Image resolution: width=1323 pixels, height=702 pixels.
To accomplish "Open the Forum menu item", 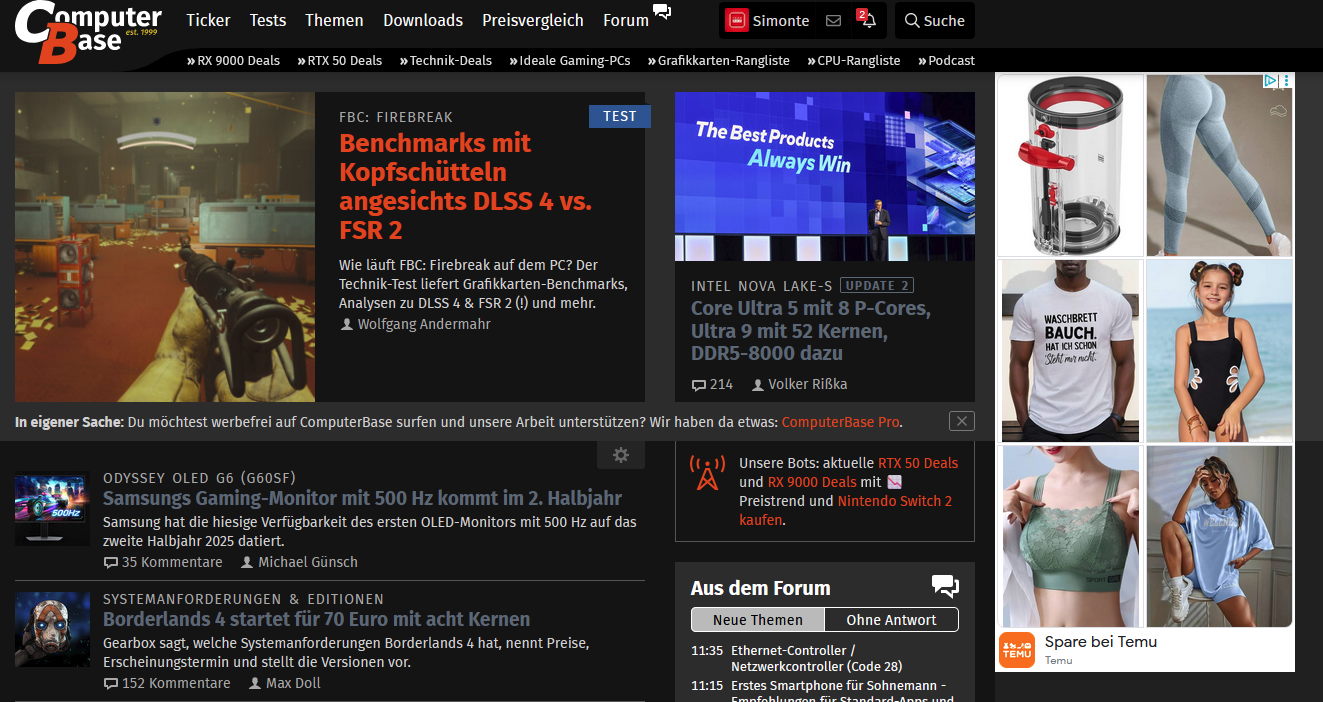I will click(626, 20).
